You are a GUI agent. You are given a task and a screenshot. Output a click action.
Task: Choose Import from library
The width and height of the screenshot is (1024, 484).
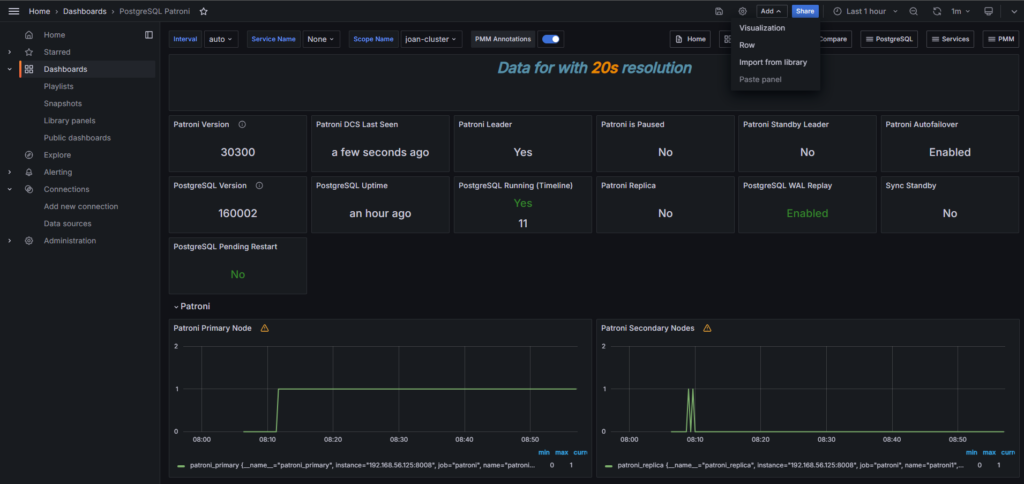775,62
